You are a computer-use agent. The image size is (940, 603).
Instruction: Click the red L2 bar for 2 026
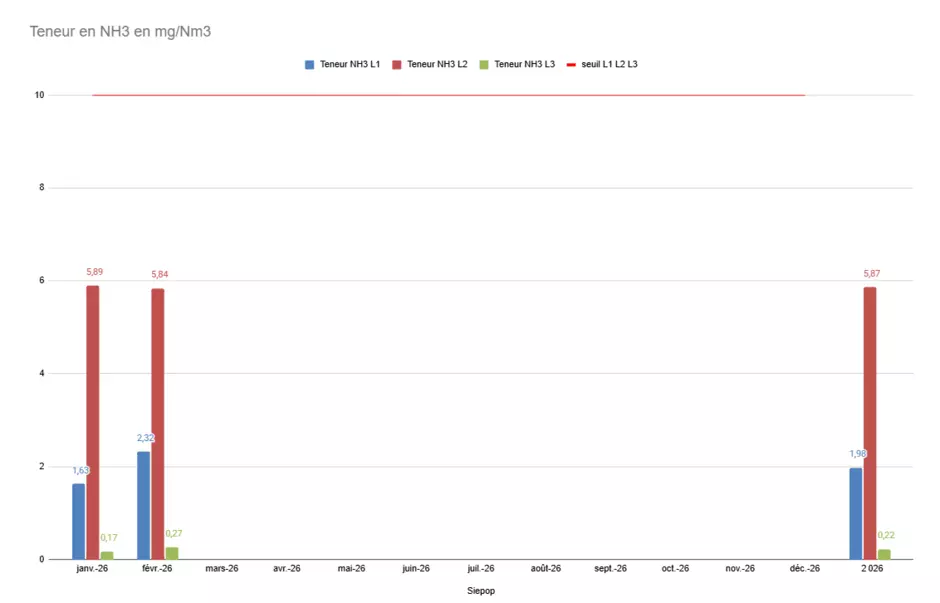tap(870, 423)
